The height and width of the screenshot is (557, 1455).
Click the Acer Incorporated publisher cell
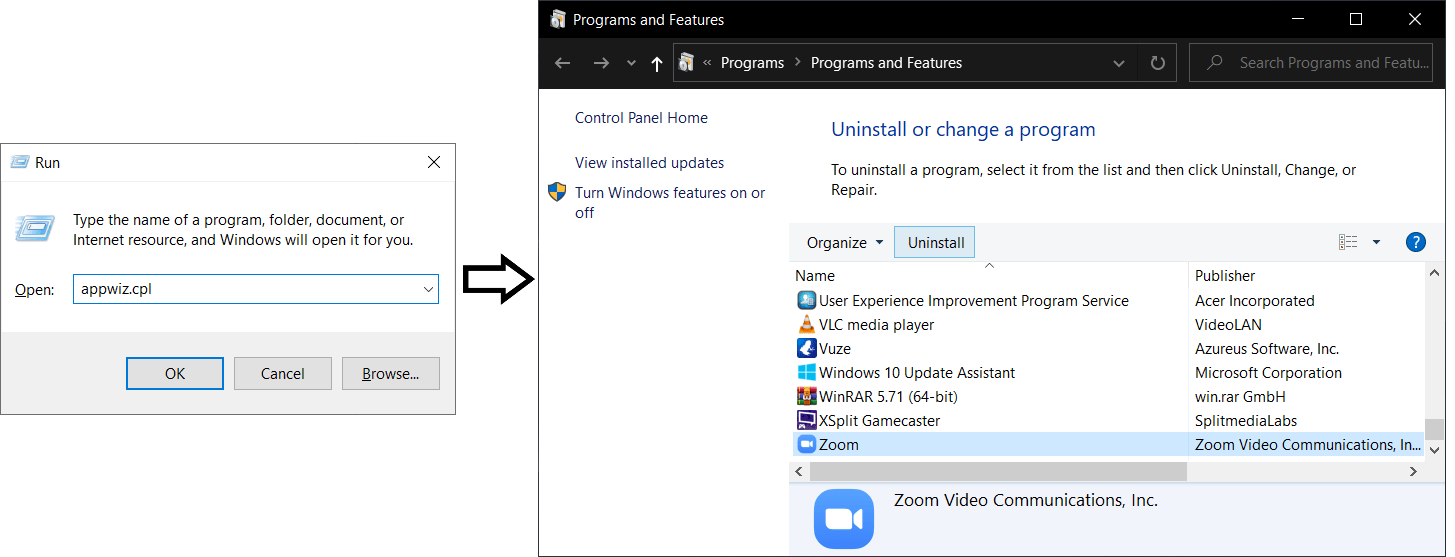pyautogui.click(x=1254, y=300)
